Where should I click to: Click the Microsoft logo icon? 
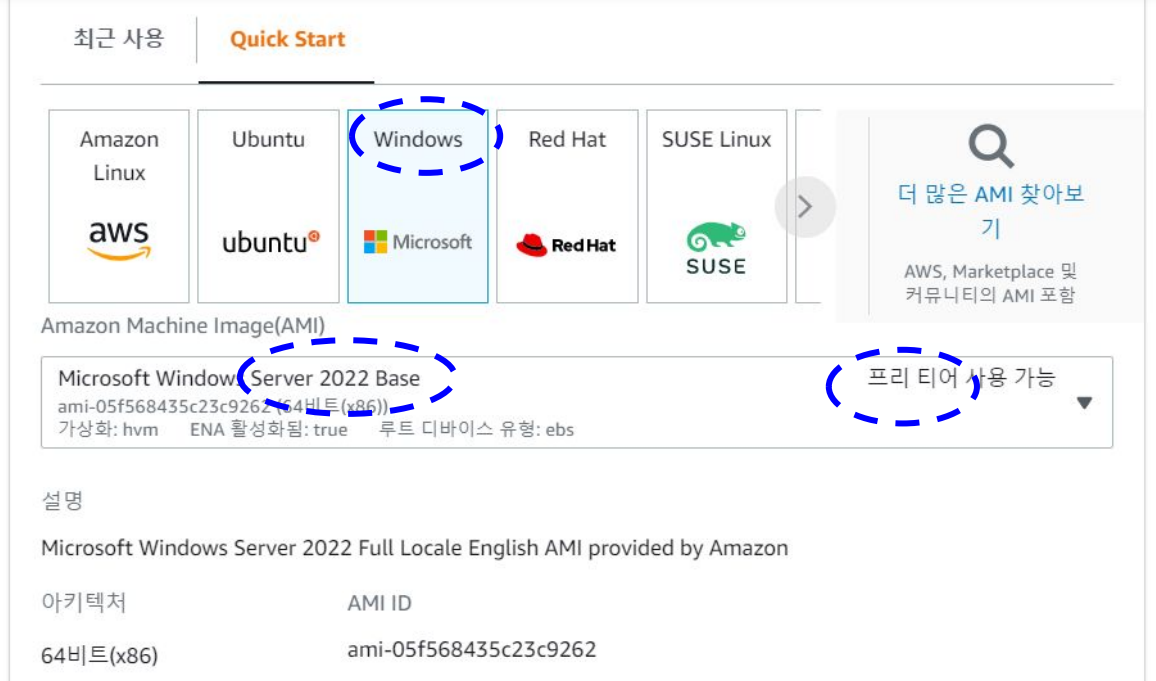tap(418, 242)
